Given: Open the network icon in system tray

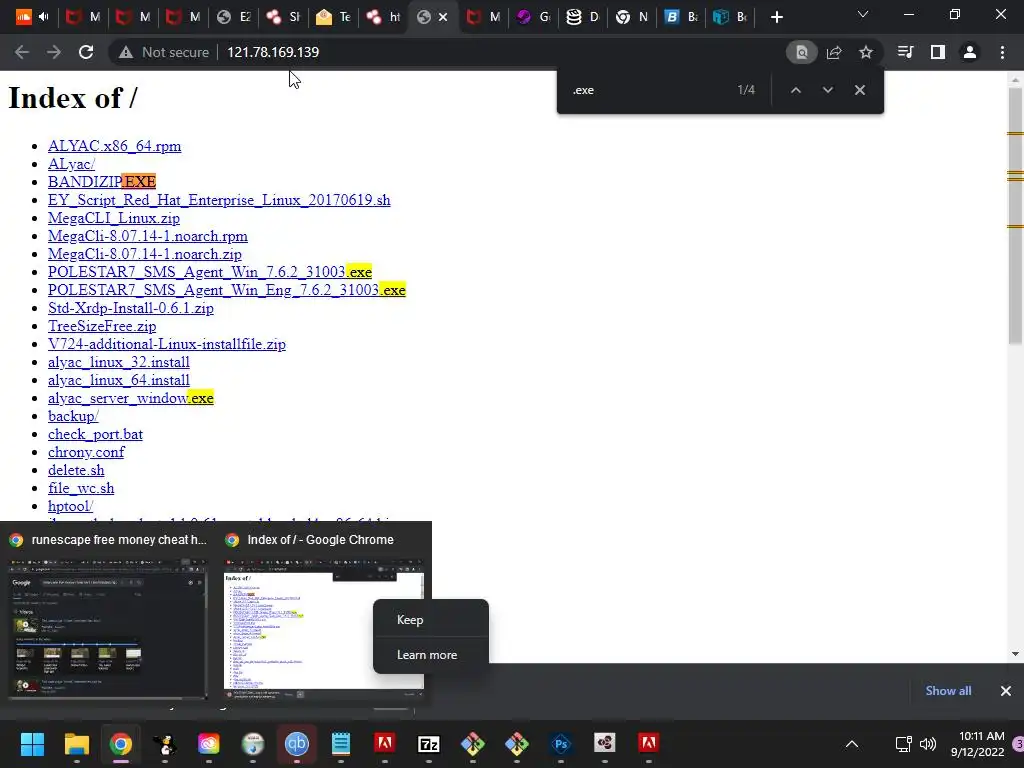Looking at the screenshot, I should tap(903, 743).
